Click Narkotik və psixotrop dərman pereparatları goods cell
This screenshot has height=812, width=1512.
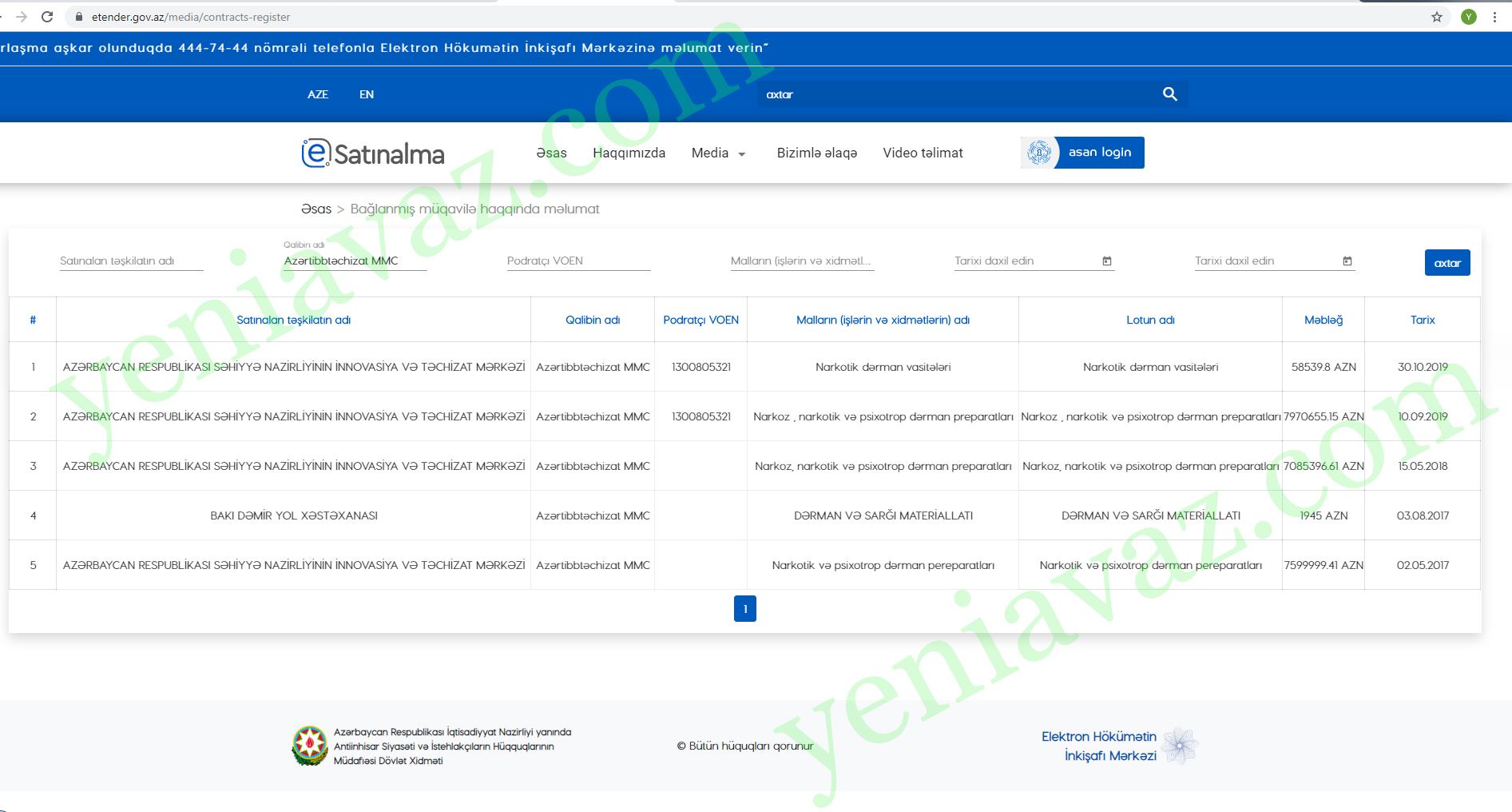(x=883, y=565)
